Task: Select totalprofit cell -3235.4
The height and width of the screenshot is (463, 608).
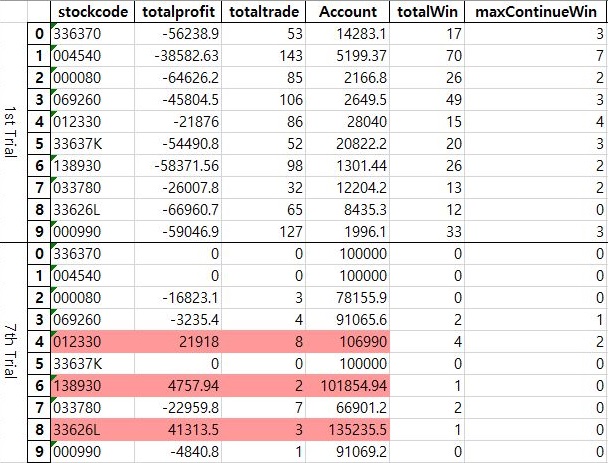Action: click(x=178, y=320)
